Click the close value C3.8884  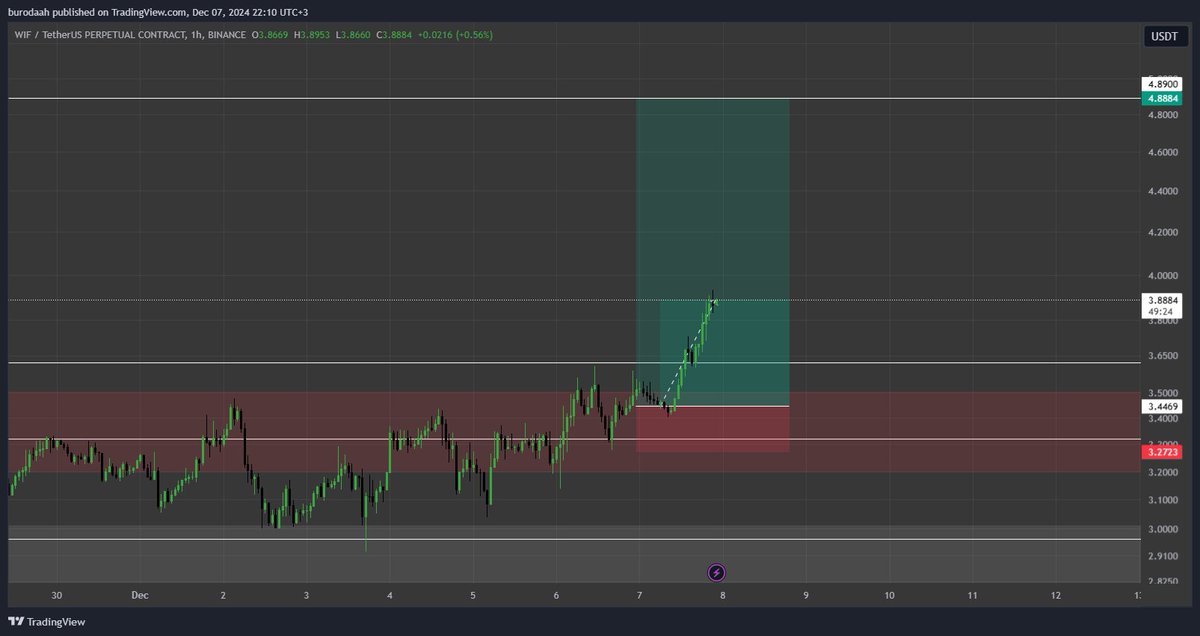(396, 35)
